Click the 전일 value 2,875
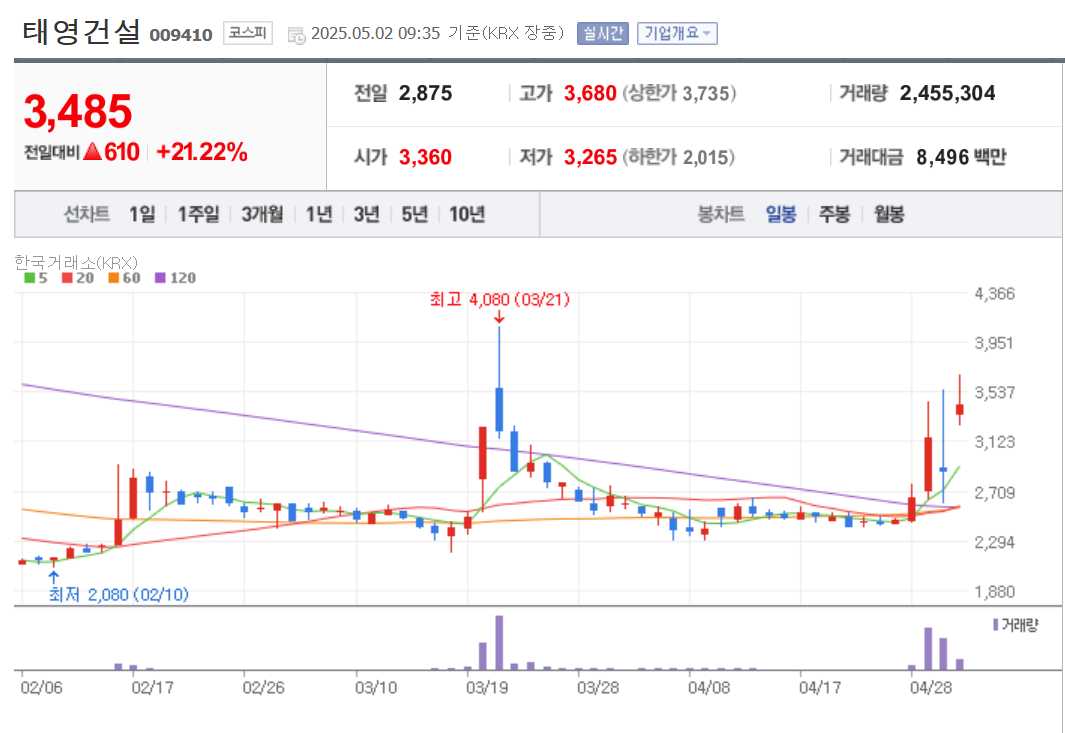Screen dimensions: 1065x733 (425, 94)
